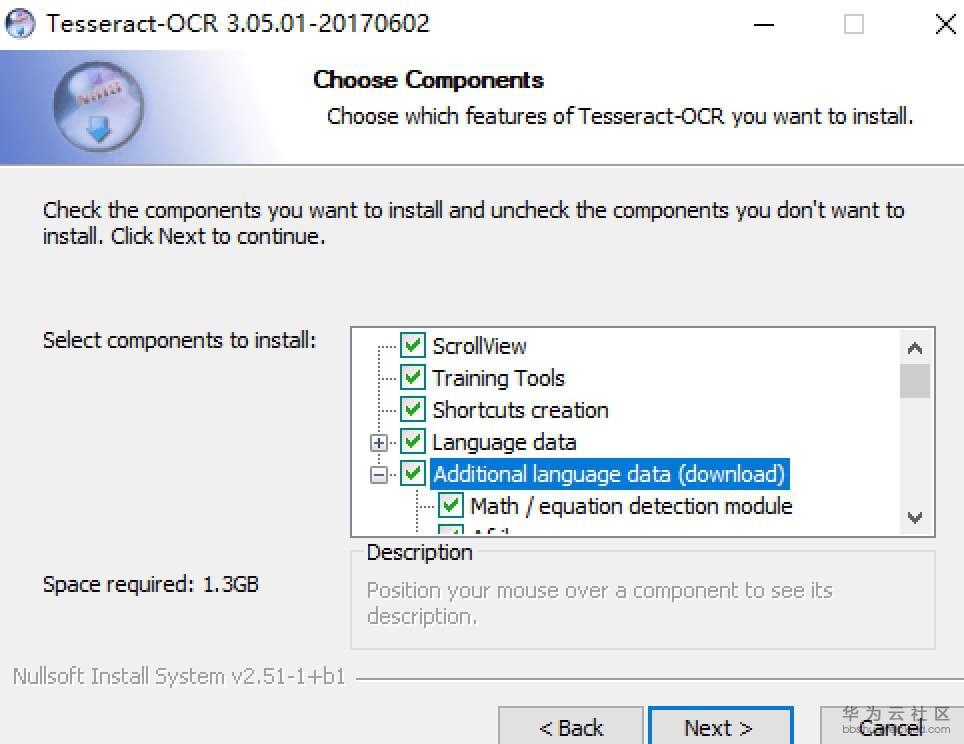Screen dimensions: 964x744
Task: Expand the Language data tree node
Action: 379,443
